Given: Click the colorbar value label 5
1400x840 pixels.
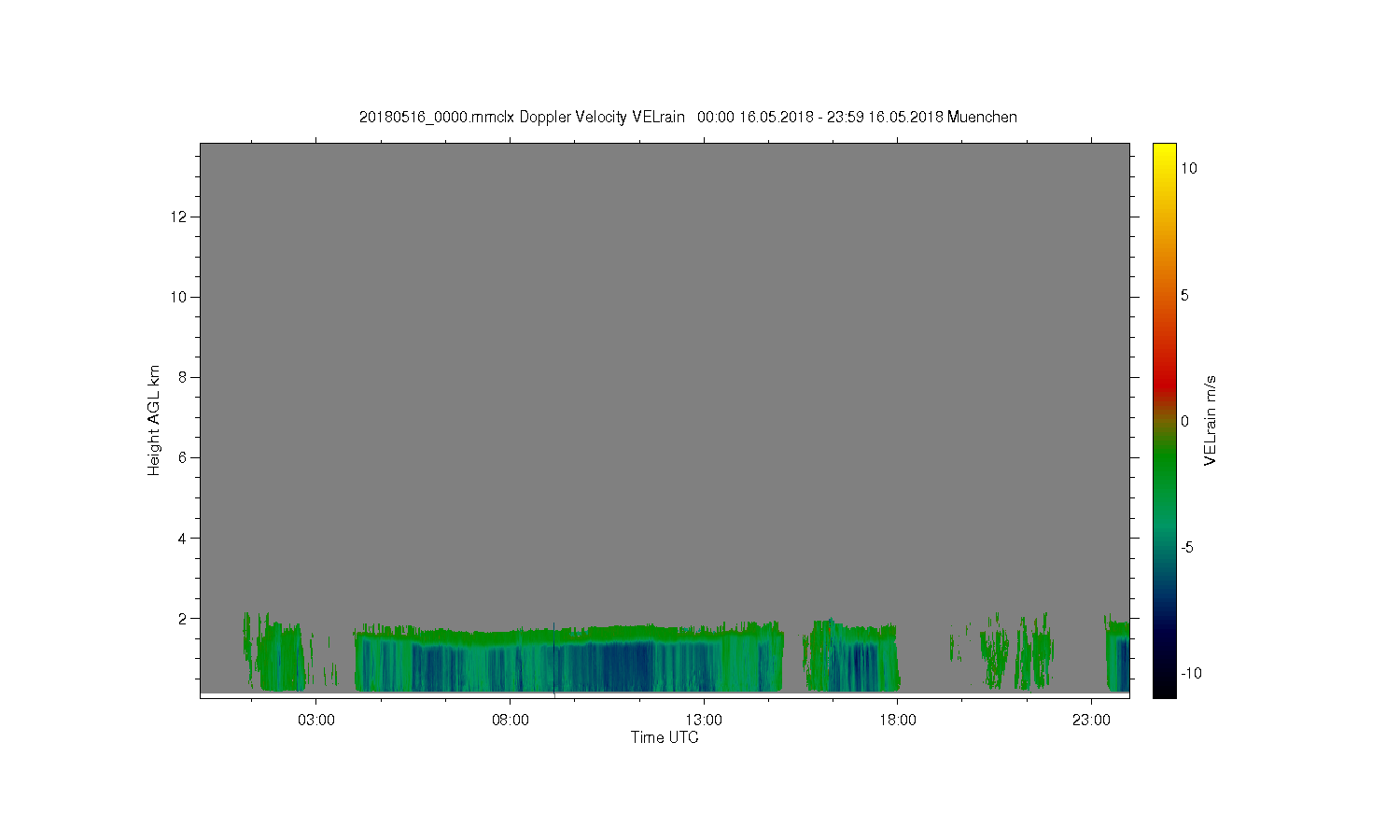Looking at the screenshot, I should (x=1185, y=295).
